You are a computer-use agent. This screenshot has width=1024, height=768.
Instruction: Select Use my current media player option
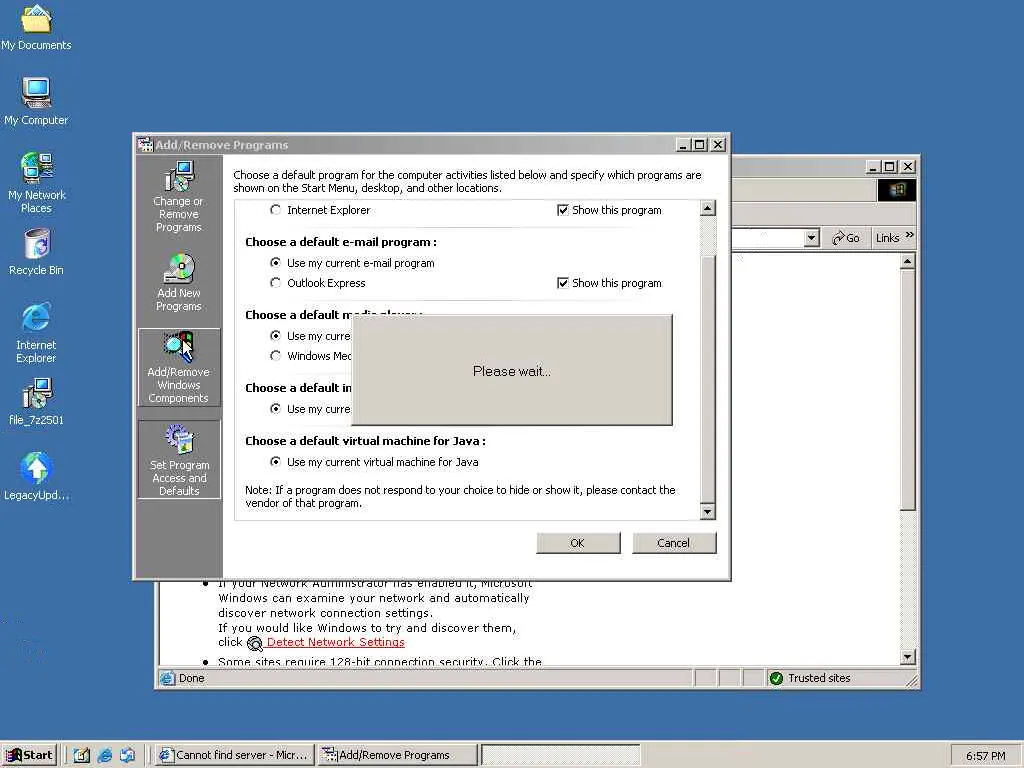(x=276, y=336)
